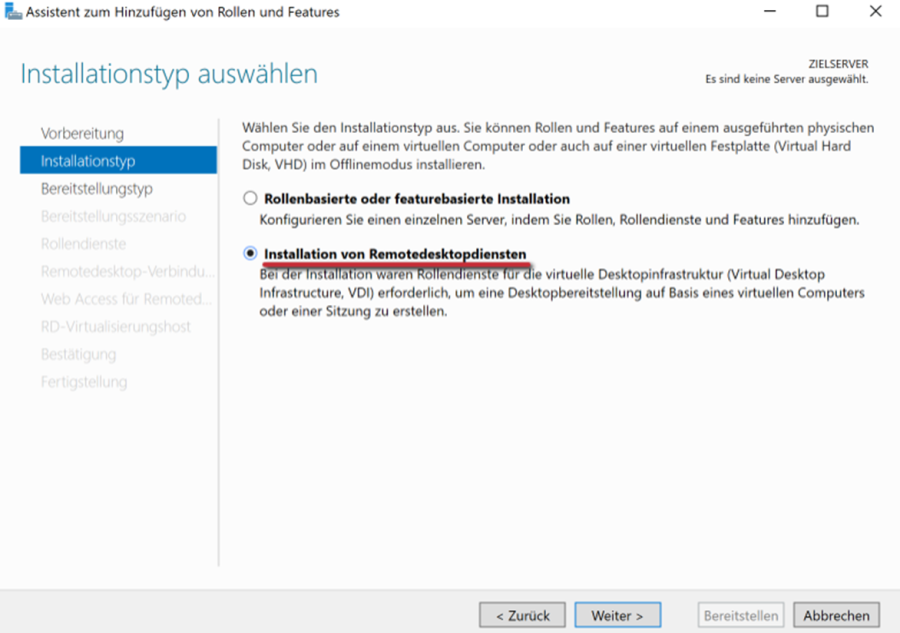
Task: Select Bereitstellungsszenario in the step list
Action: (113, 216)
